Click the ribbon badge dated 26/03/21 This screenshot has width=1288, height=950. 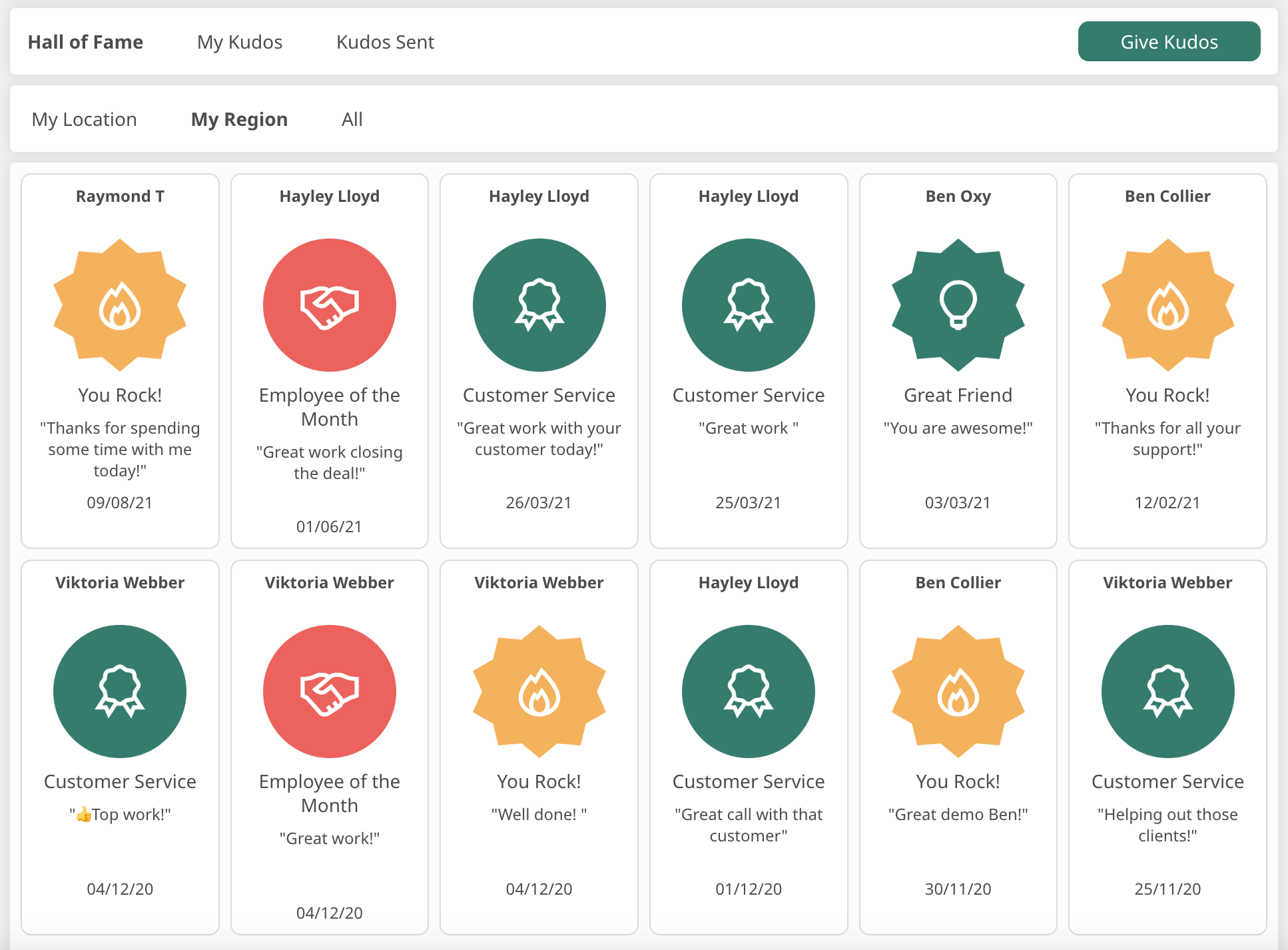coord(539,305)
